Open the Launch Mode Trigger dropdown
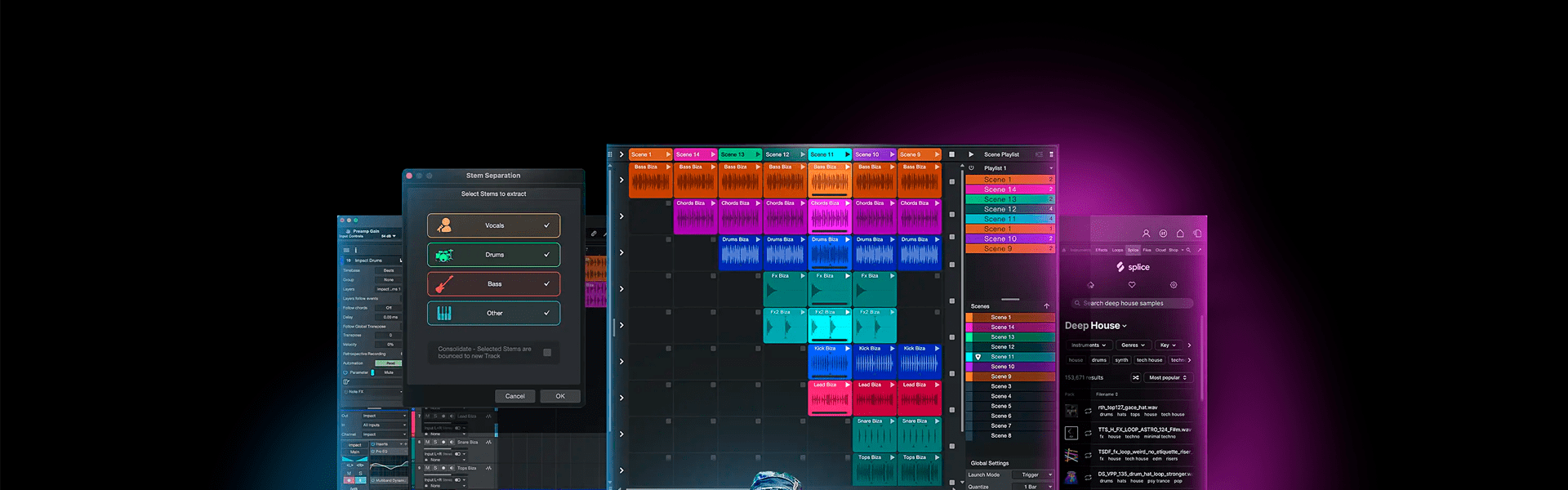This screenshot has width=1568, height=490. pos(1033,474)
